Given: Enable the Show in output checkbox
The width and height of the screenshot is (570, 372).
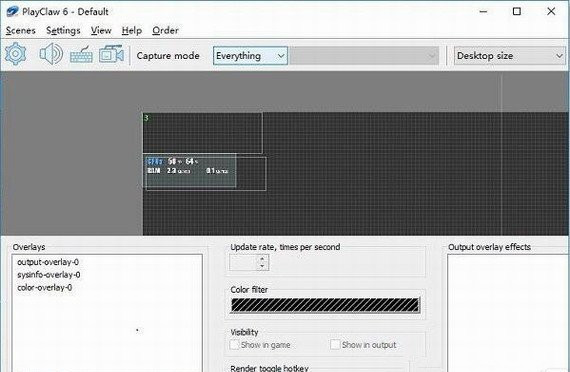Looking at the screenshot, I should point(335,344).
